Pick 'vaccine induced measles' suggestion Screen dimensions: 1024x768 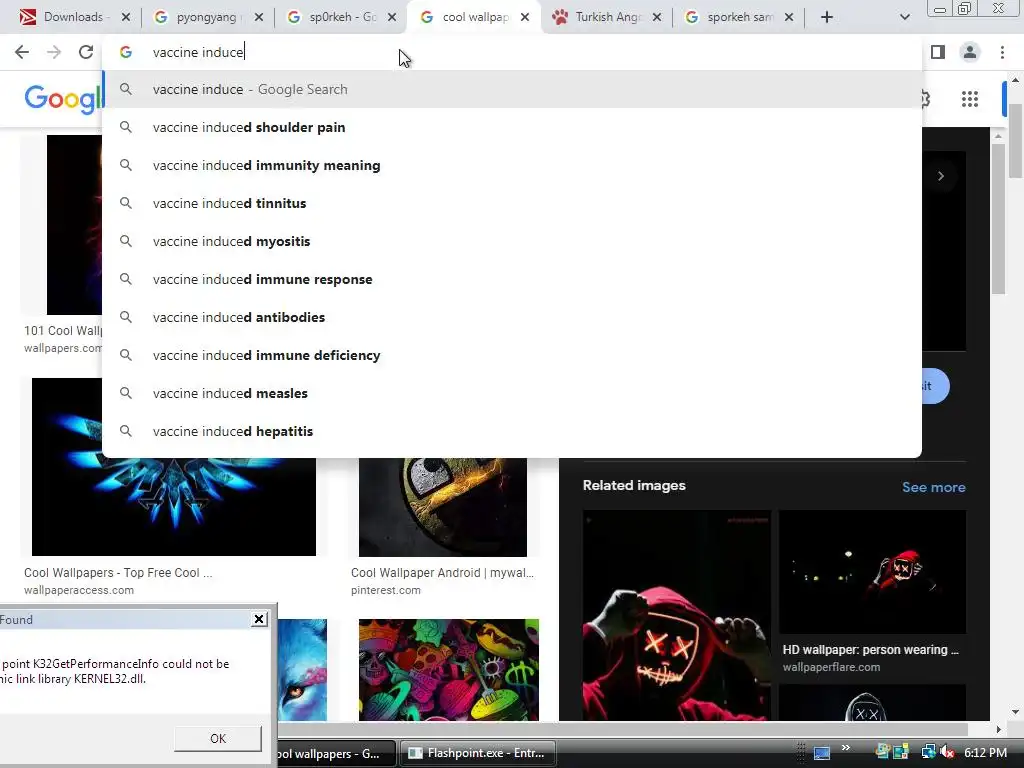pyautogui.click(x=512, y=393)
